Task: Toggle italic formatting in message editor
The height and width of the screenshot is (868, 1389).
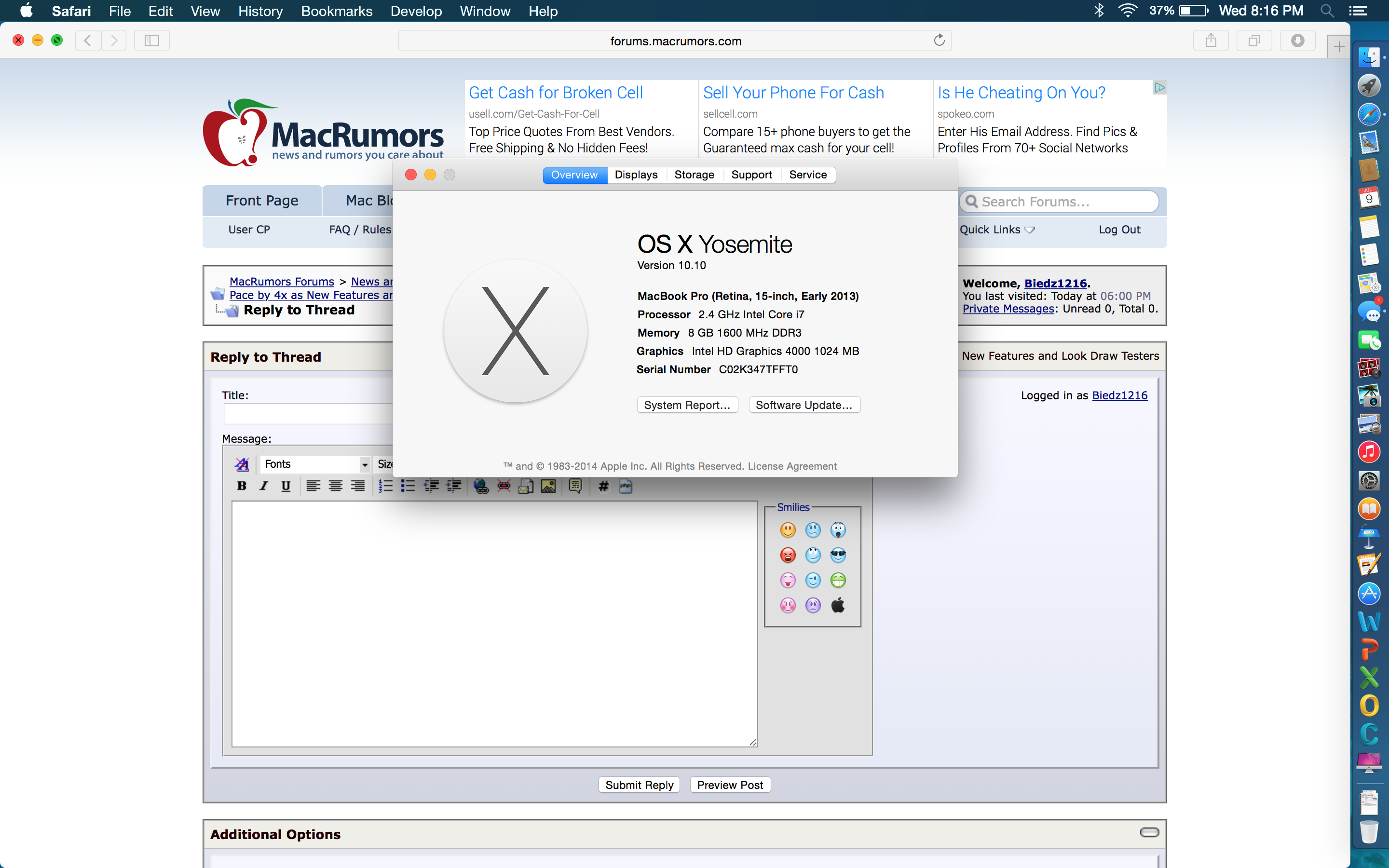Action: (263, 486)
